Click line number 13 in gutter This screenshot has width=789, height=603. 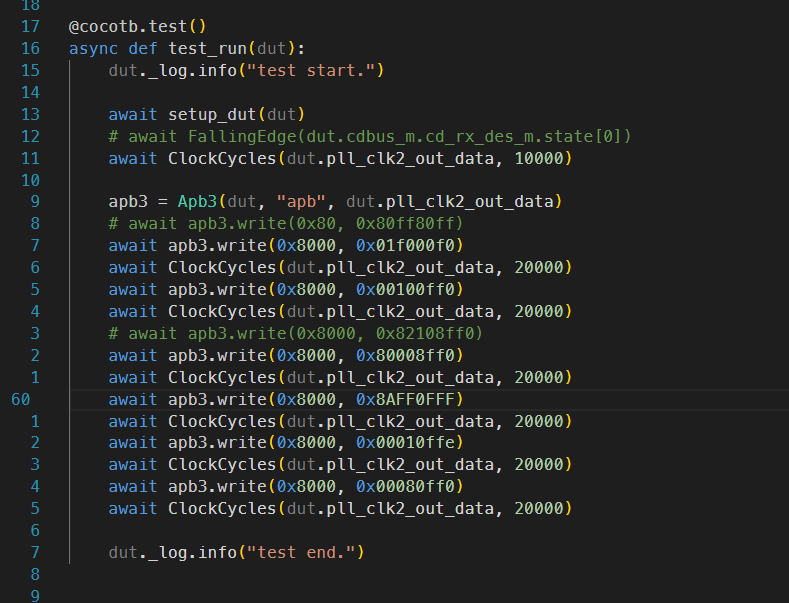[x=30, y=114]
